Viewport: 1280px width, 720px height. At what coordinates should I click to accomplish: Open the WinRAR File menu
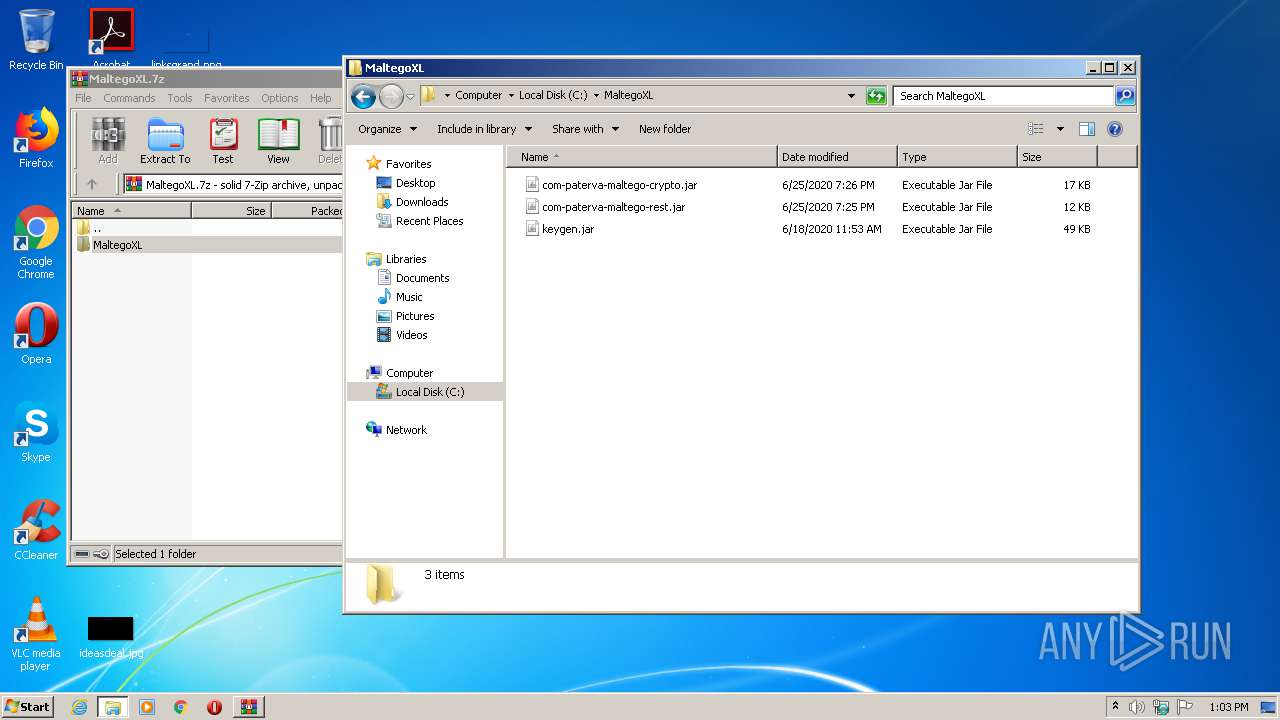(83, 98)
